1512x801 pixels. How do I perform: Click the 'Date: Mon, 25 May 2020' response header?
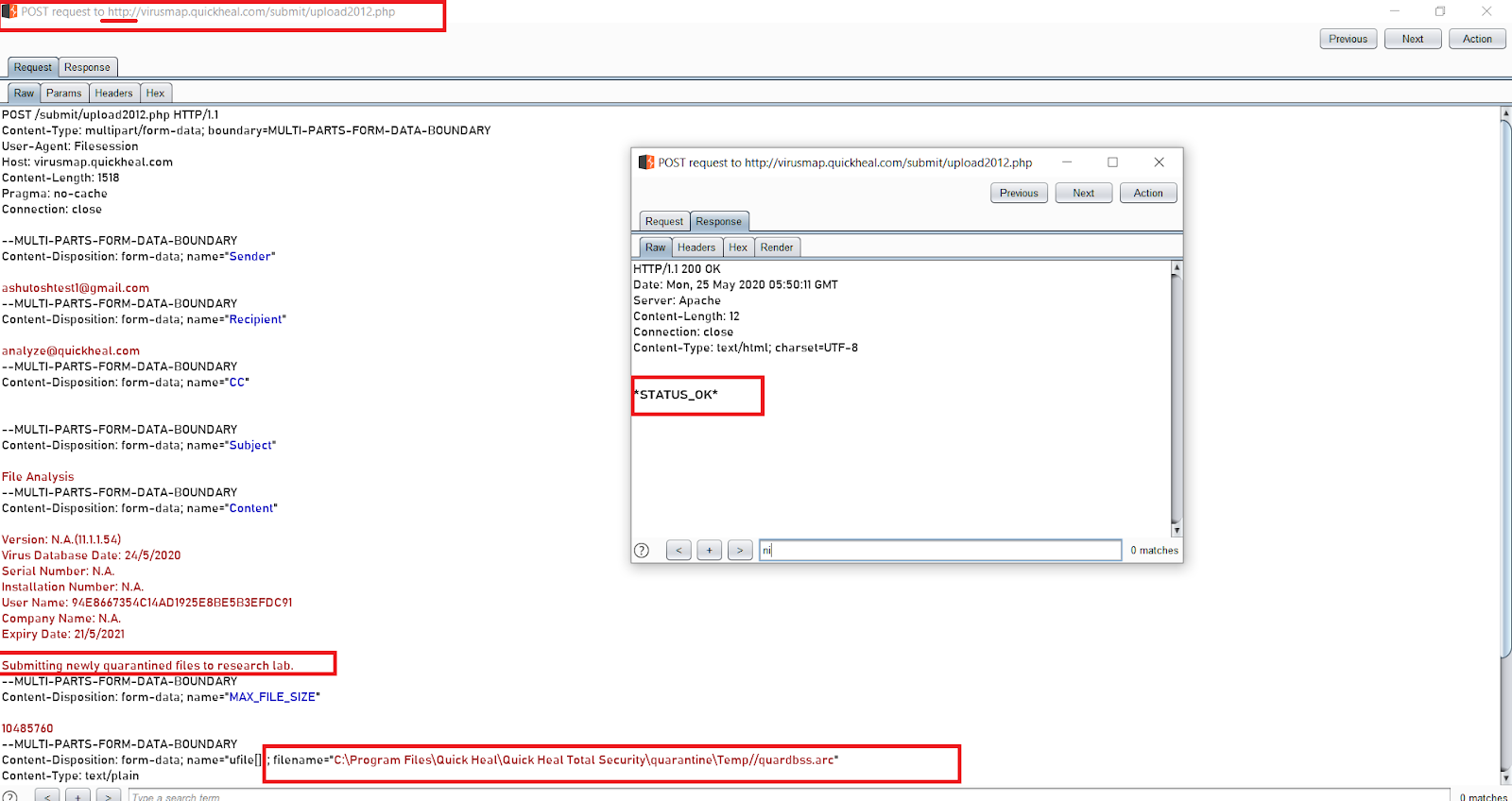(x=735, y=284)
